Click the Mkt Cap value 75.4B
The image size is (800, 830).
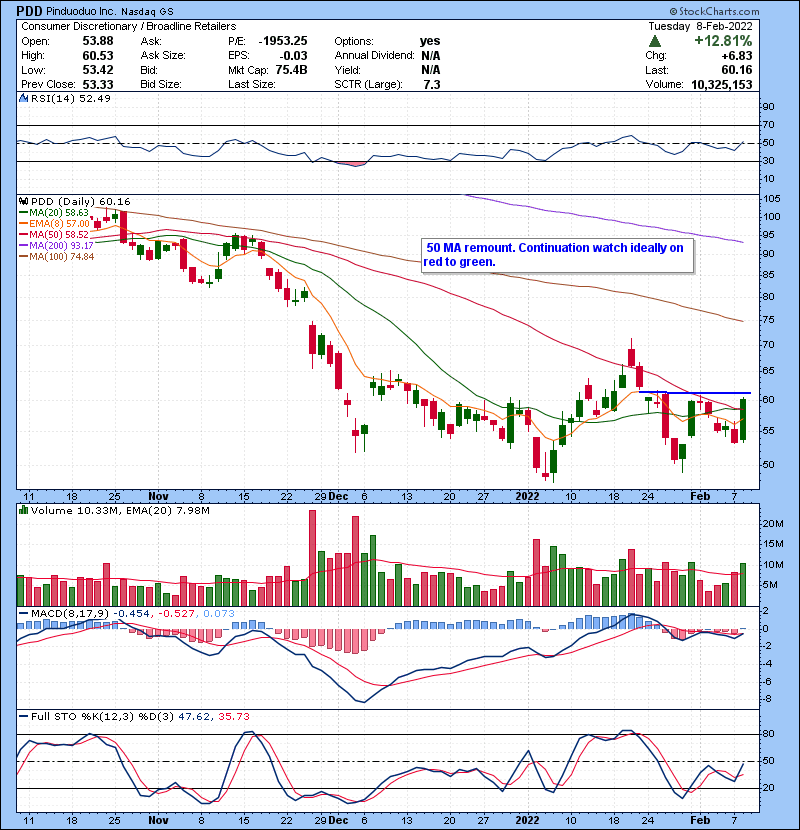[x=291, y=70]
